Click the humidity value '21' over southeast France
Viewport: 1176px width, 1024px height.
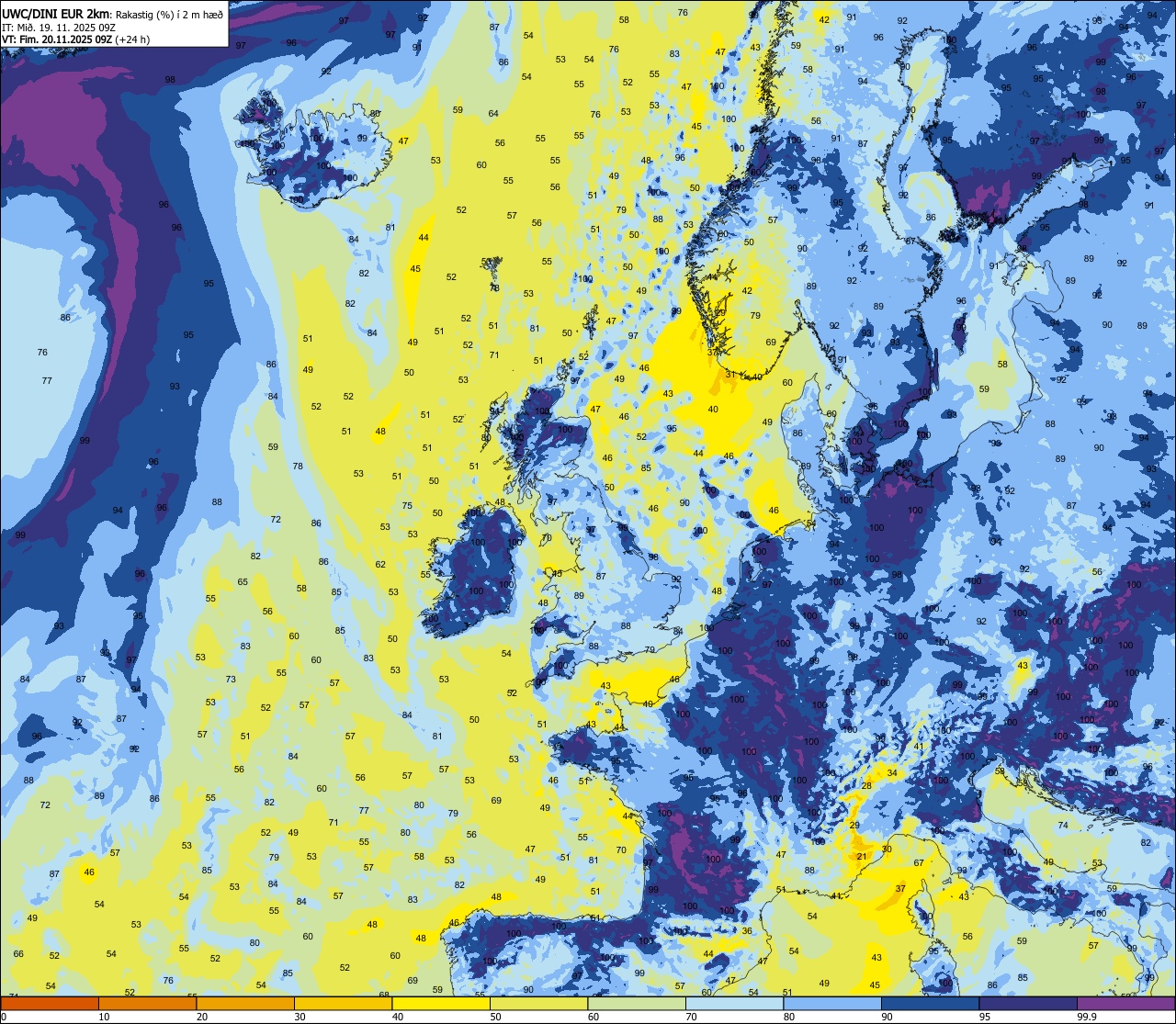(861, 856)
